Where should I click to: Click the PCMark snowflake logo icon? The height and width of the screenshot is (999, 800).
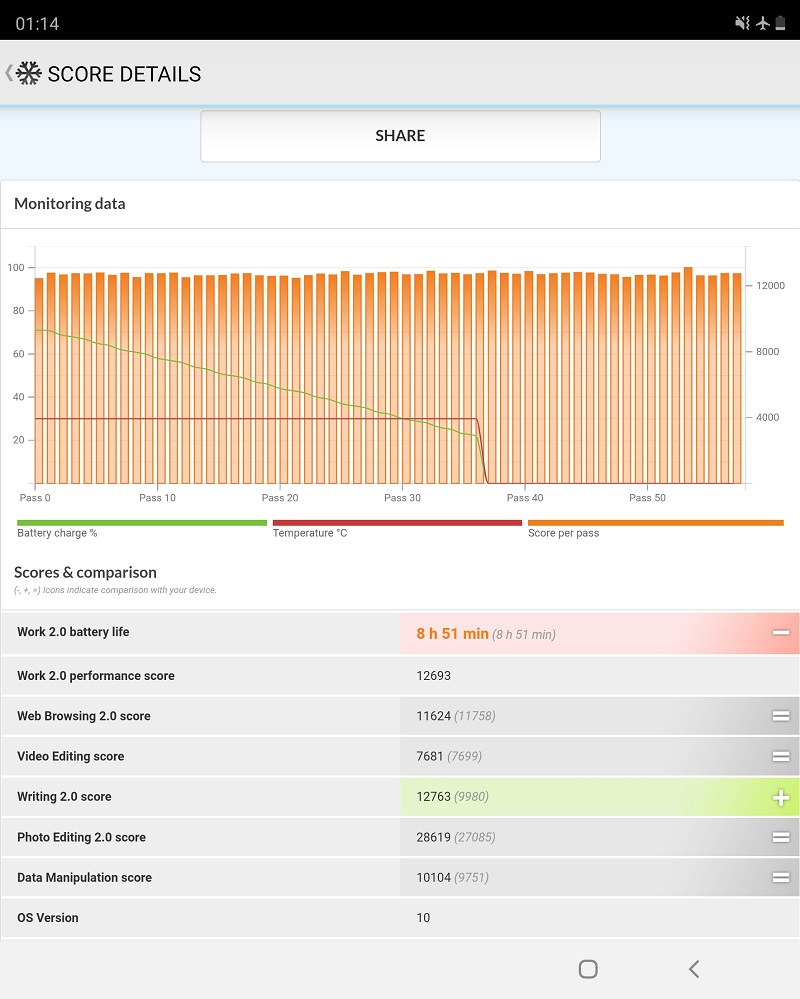[x=29, y=73]
